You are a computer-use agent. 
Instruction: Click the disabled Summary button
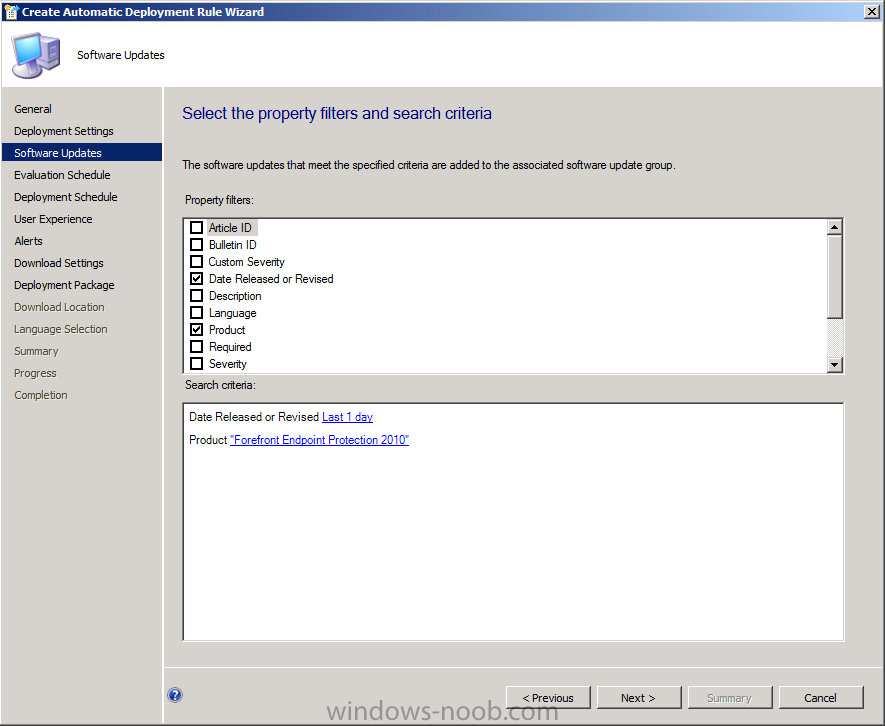pos(730,698)
